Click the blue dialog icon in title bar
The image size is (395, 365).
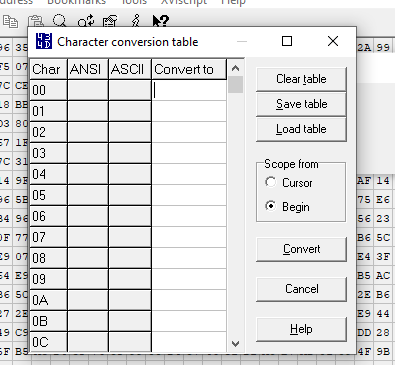pyautogui.click(x=44, y=41)
